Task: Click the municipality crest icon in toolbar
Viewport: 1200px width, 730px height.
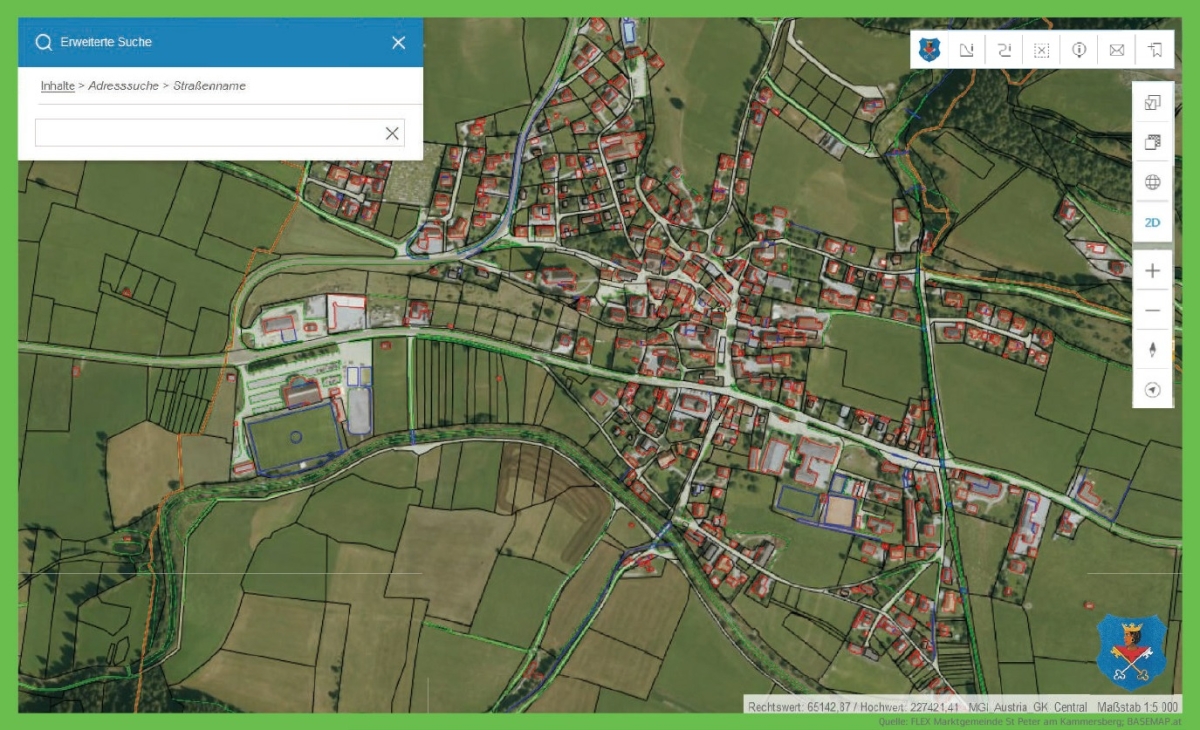Action: click(x=930, y=49)
